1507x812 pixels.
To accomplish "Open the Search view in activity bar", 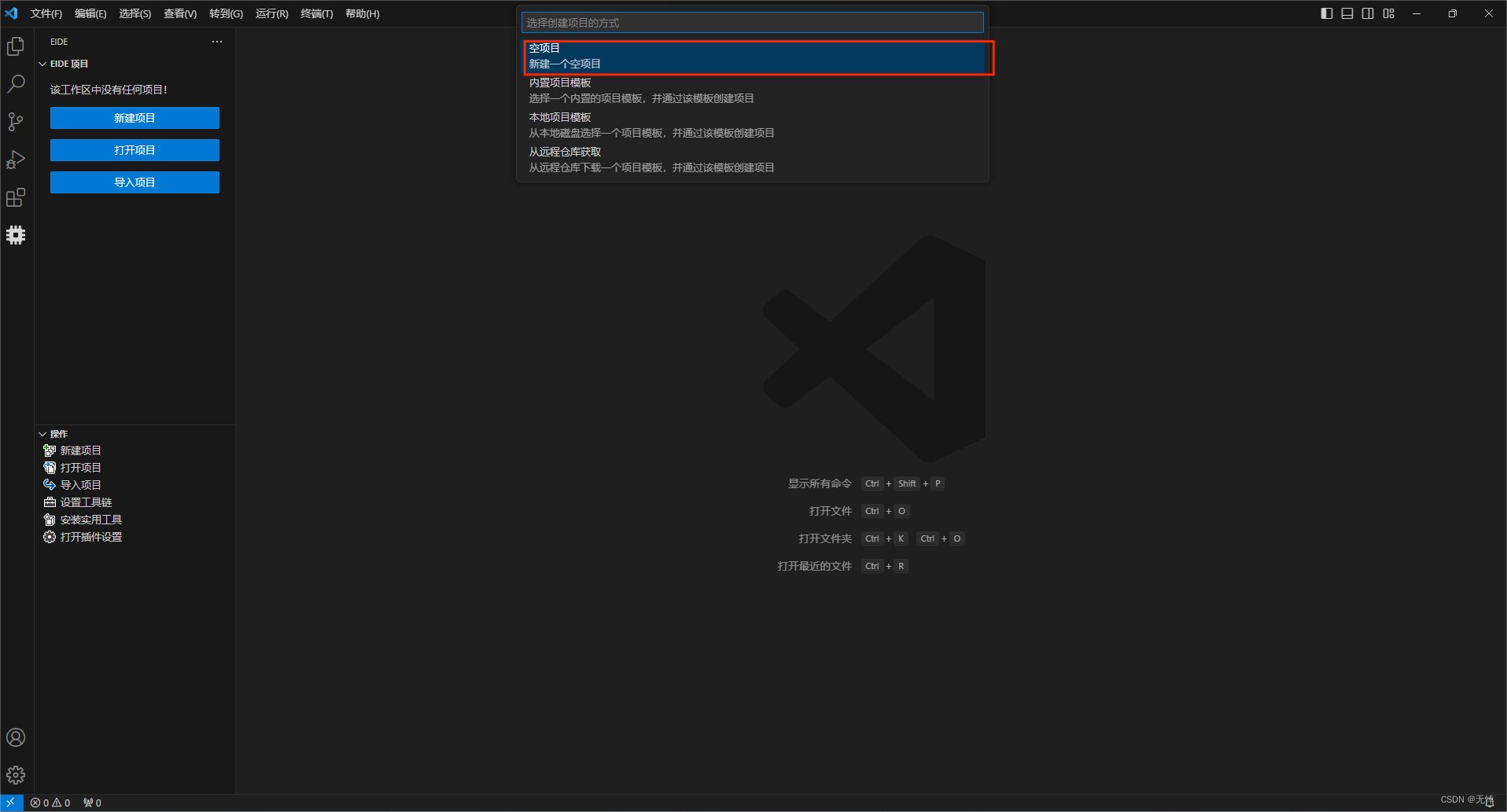I will click(16, 84).
